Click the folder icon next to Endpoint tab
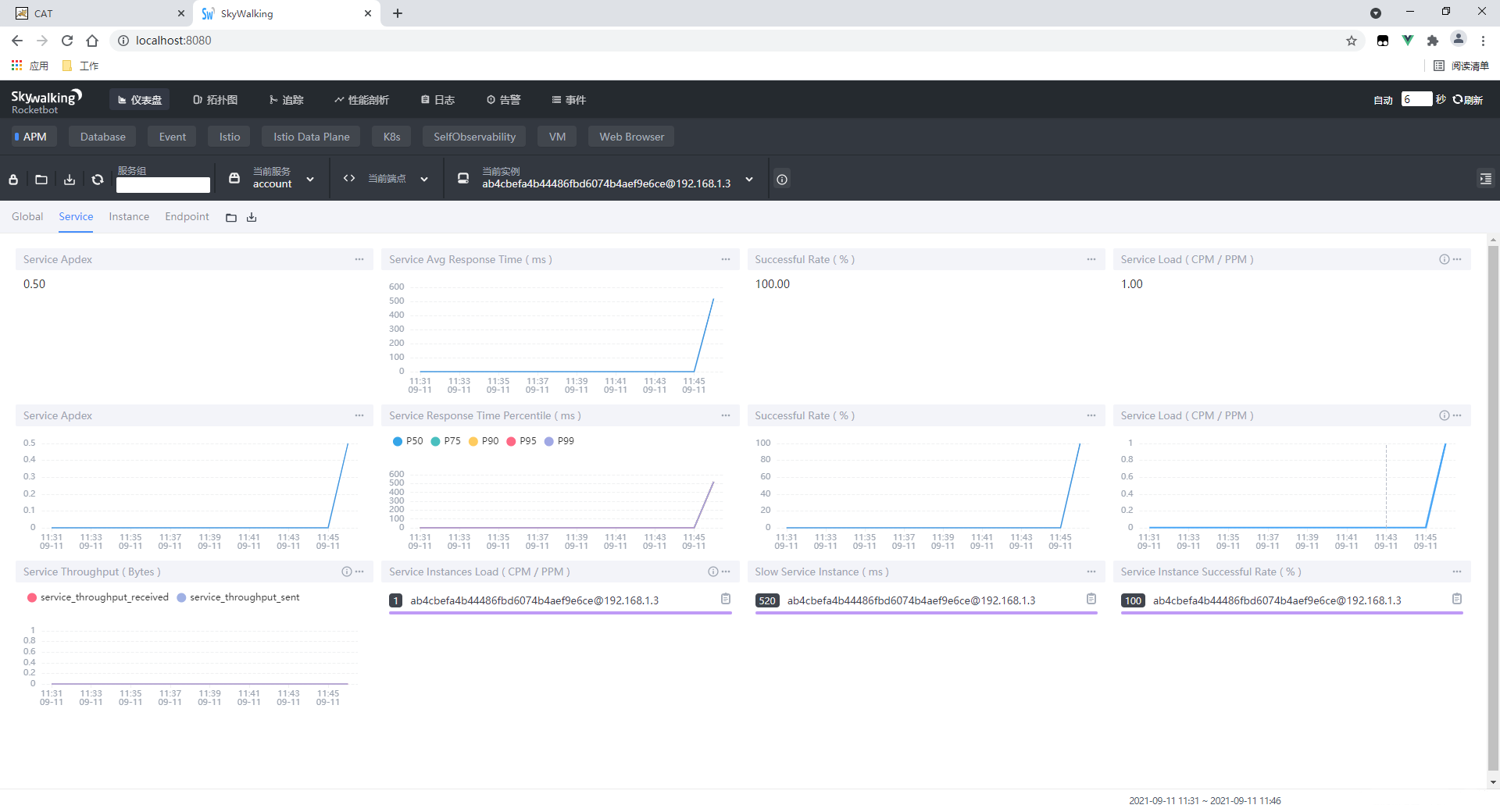This screenshot has width=1500, height=812. pos(231,218)
